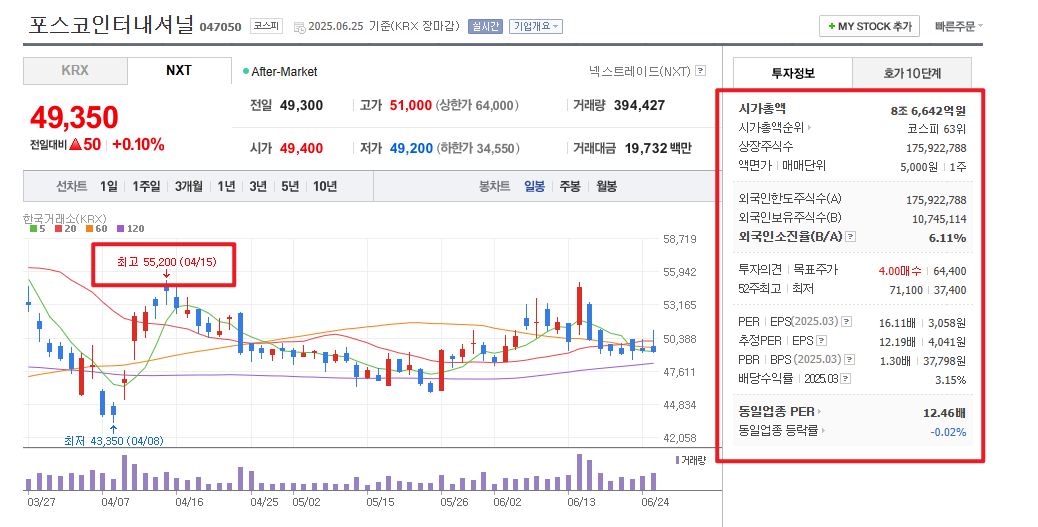Screen dimensions: 1038x527
Task: Open the 투자정보 tab
Action: pyautogui.click(x=792, y=73)
